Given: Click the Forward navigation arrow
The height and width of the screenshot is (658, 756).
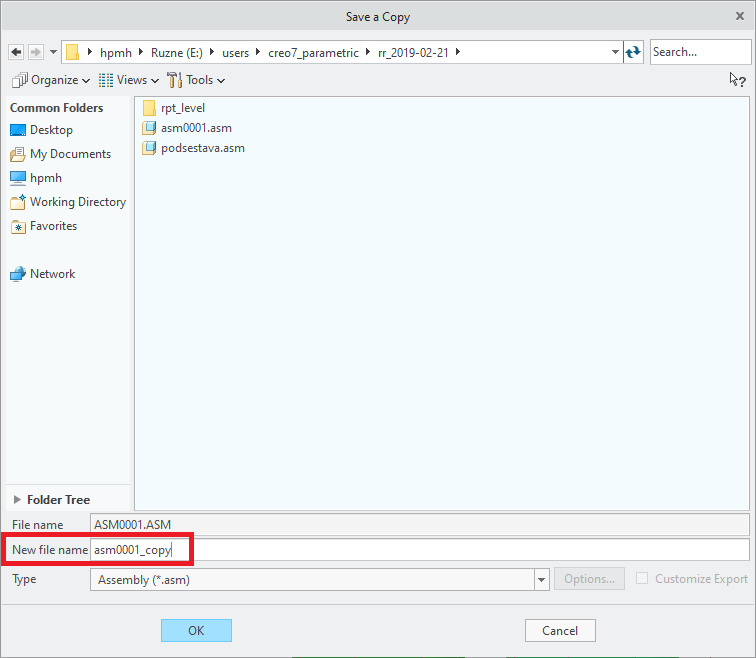Looking at the screenshot, I should (36, 52).
